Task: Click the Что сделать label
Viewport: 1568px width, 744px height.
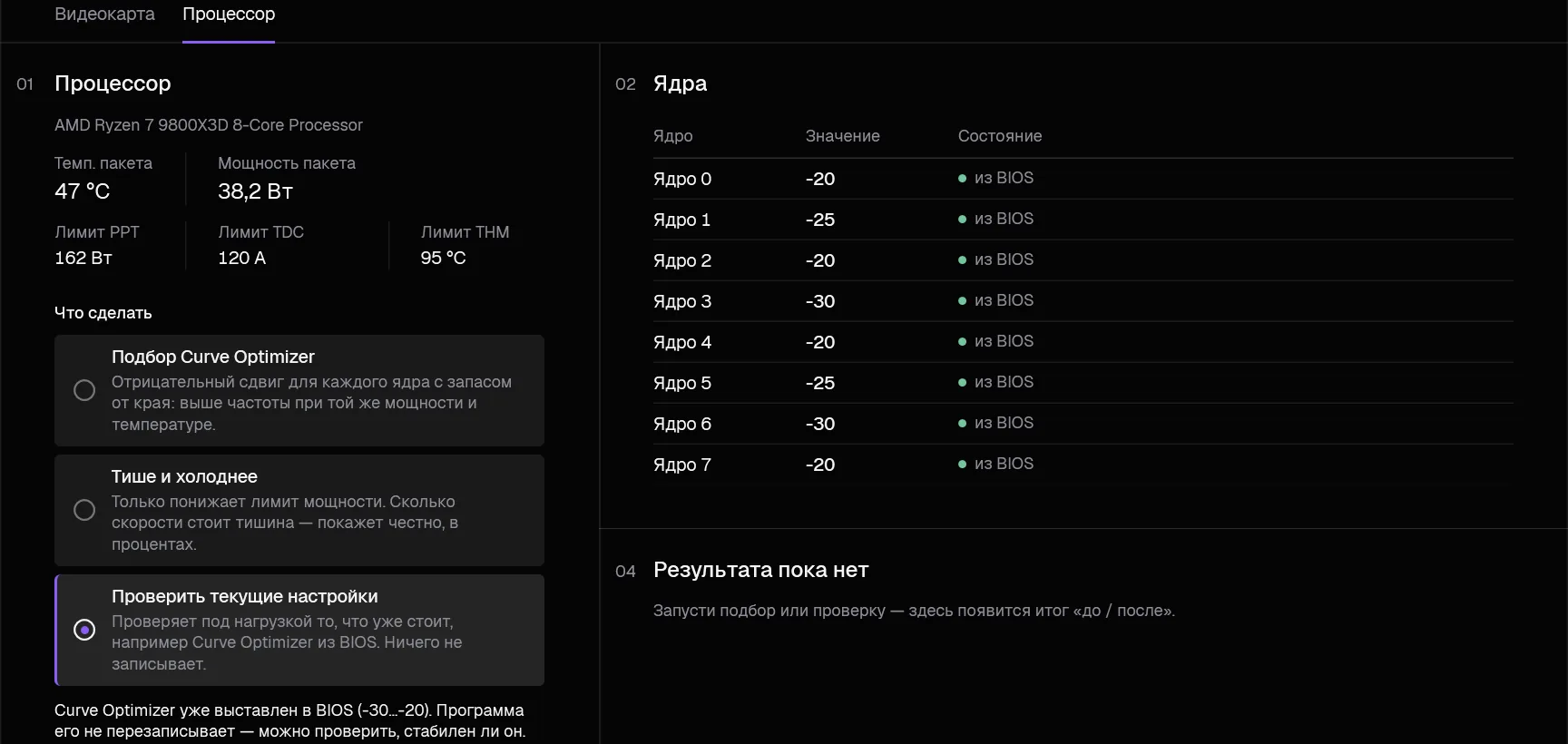Action: (x=103, y=313)
